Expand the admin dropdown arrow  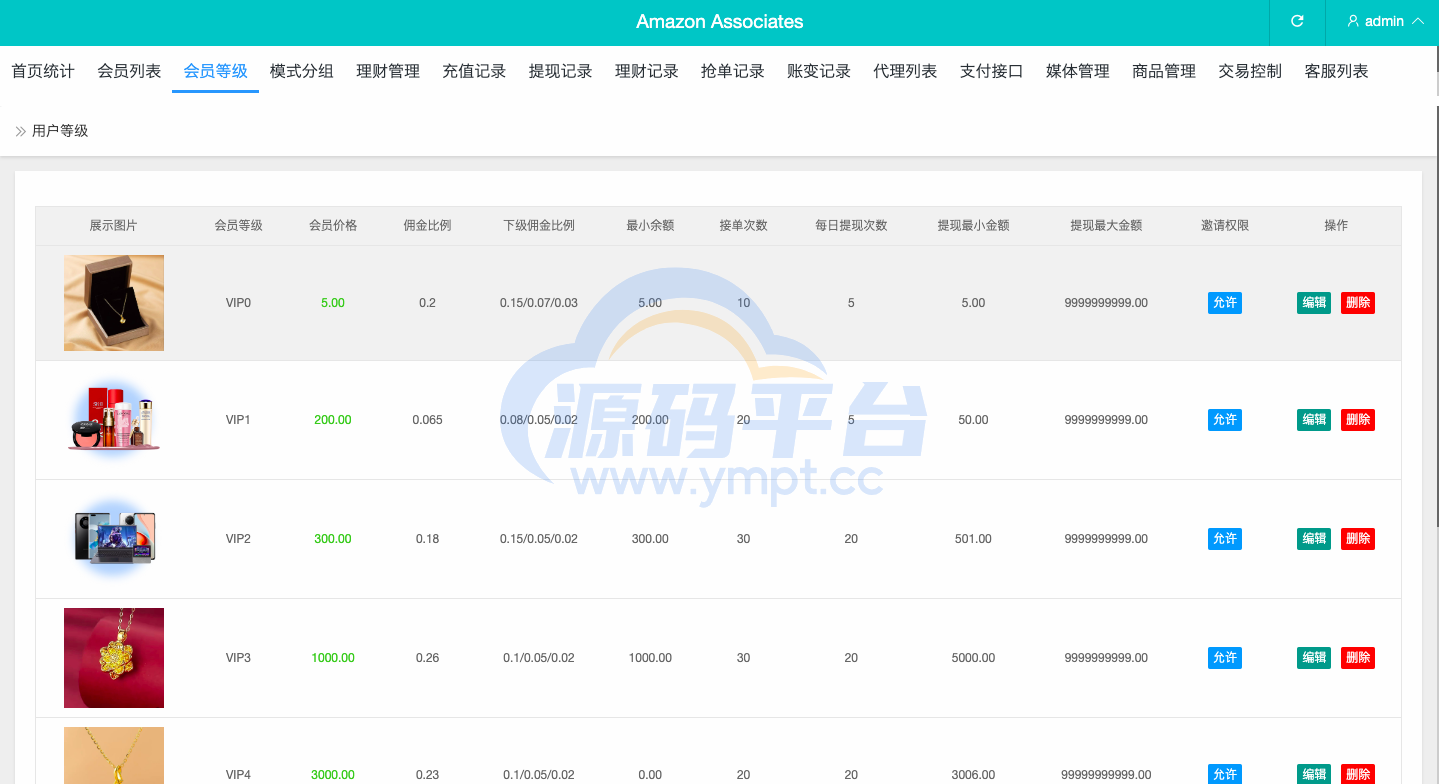(x=1417, y=21)
